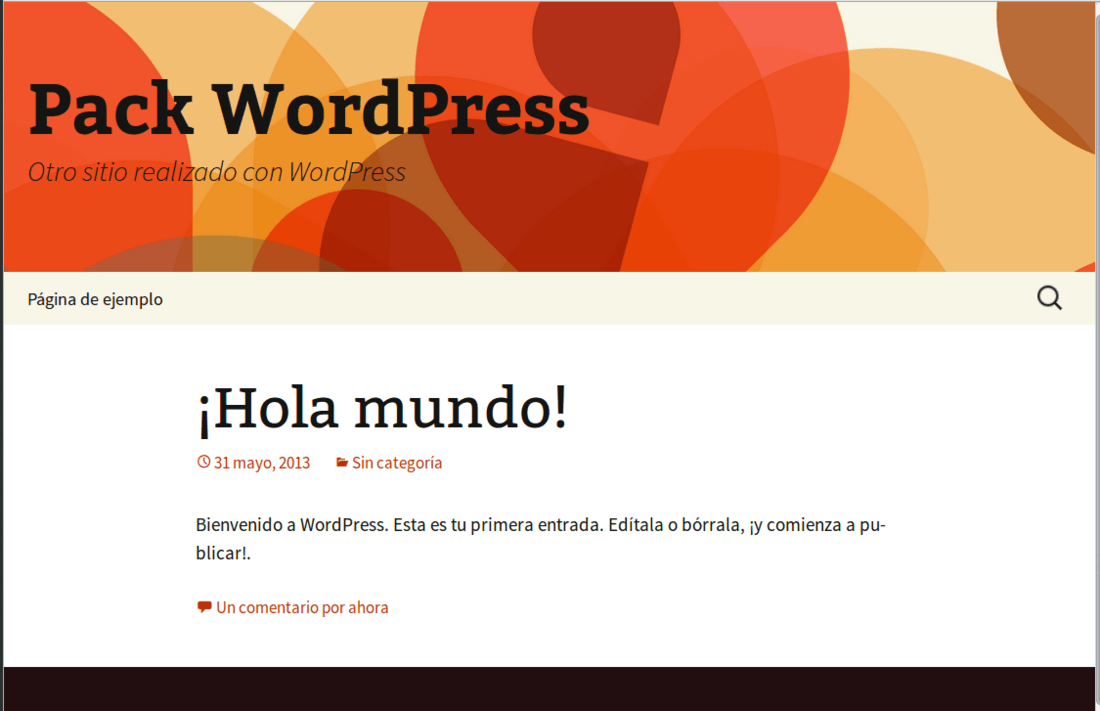1100x711 pixels.
Task: Go to Pack WordPress site title
Action: (x=309, y=108)
